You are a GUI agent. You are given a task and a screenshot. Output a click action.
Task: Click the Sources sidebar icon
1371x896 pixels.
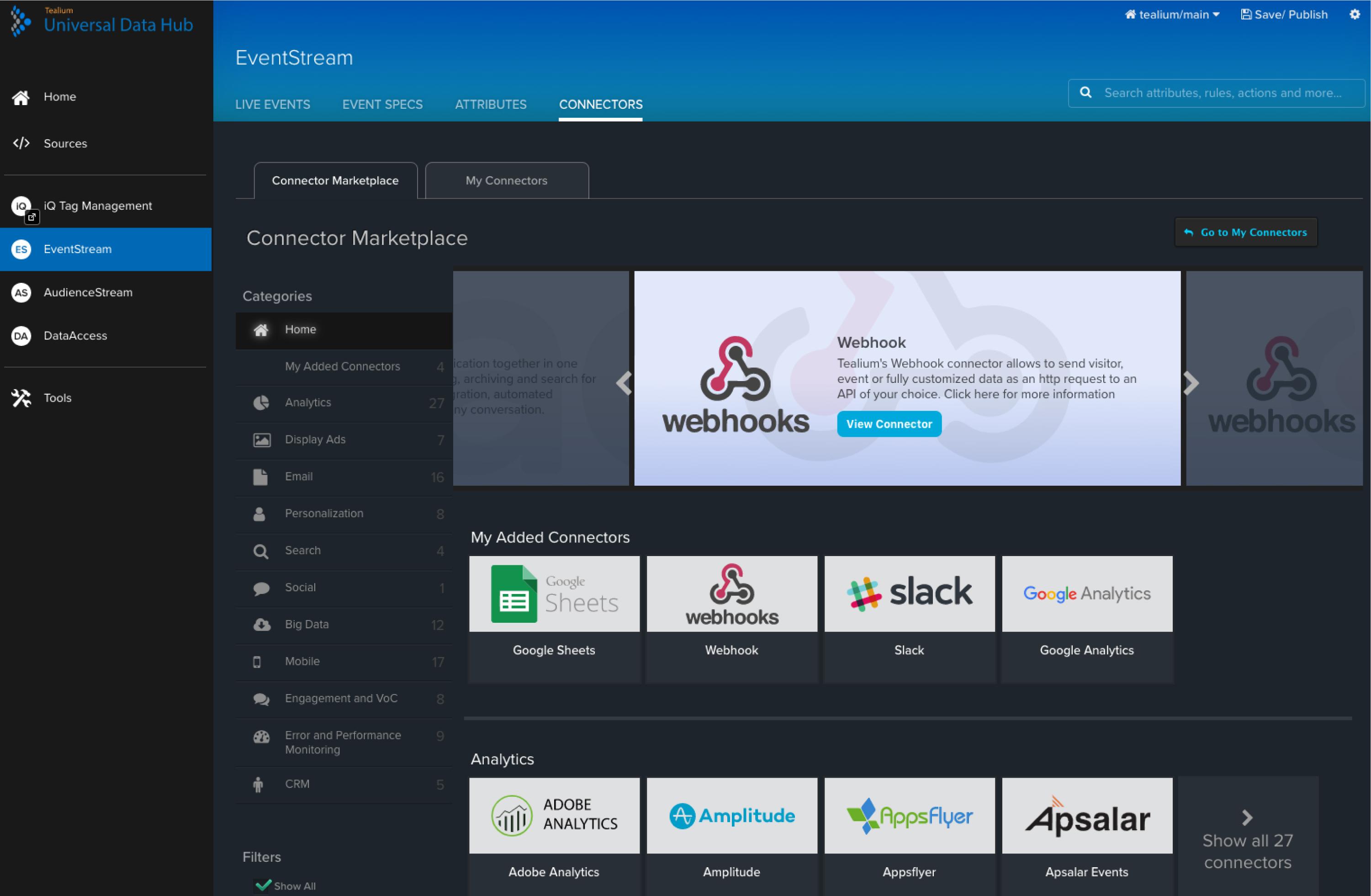[21, 142]
